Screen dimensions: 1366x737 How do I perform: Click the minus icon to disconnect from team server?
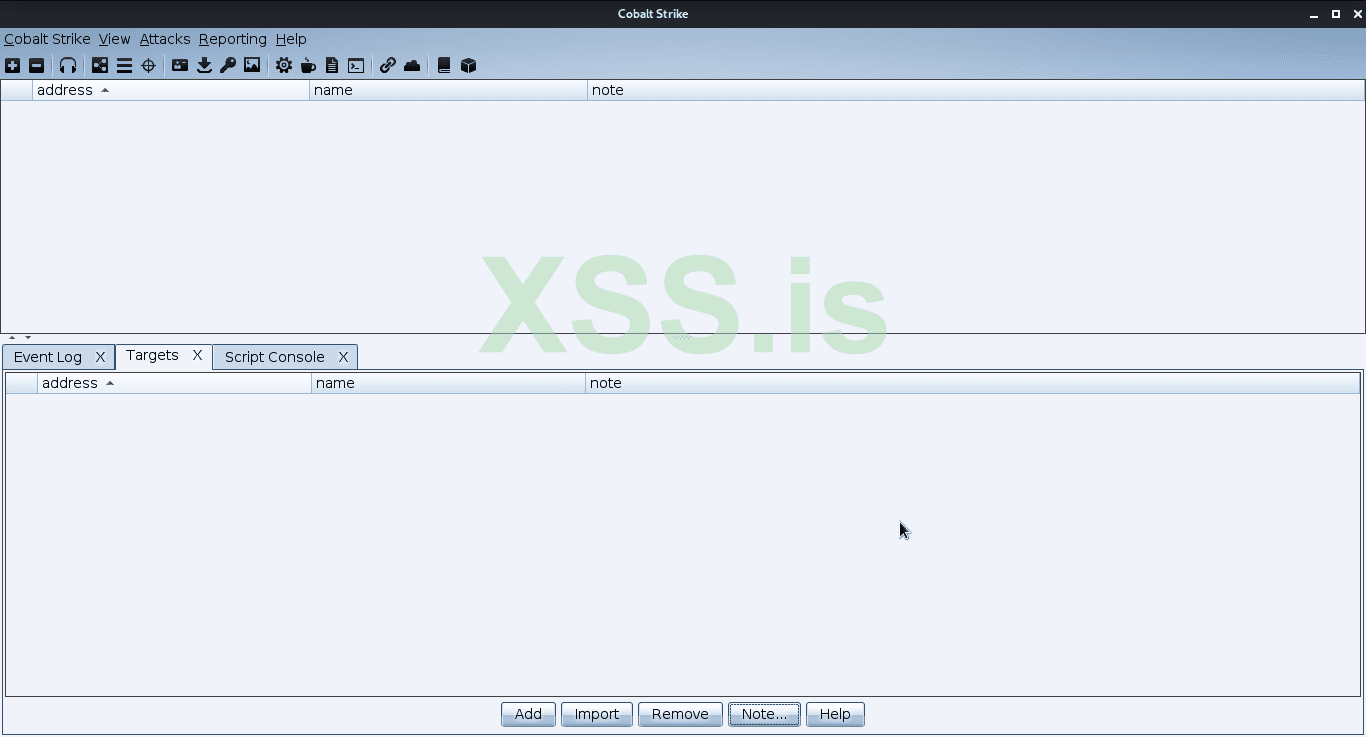pos(36,66)
